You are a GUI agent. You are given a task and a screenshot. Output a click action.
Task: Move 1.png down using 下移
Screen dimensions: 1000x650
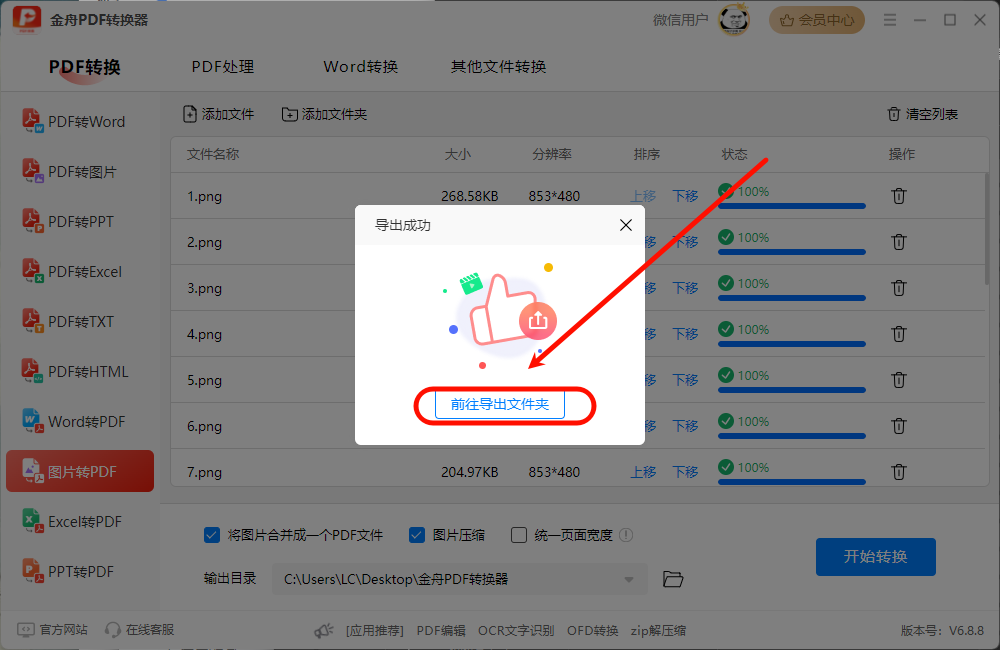[685, 196]
